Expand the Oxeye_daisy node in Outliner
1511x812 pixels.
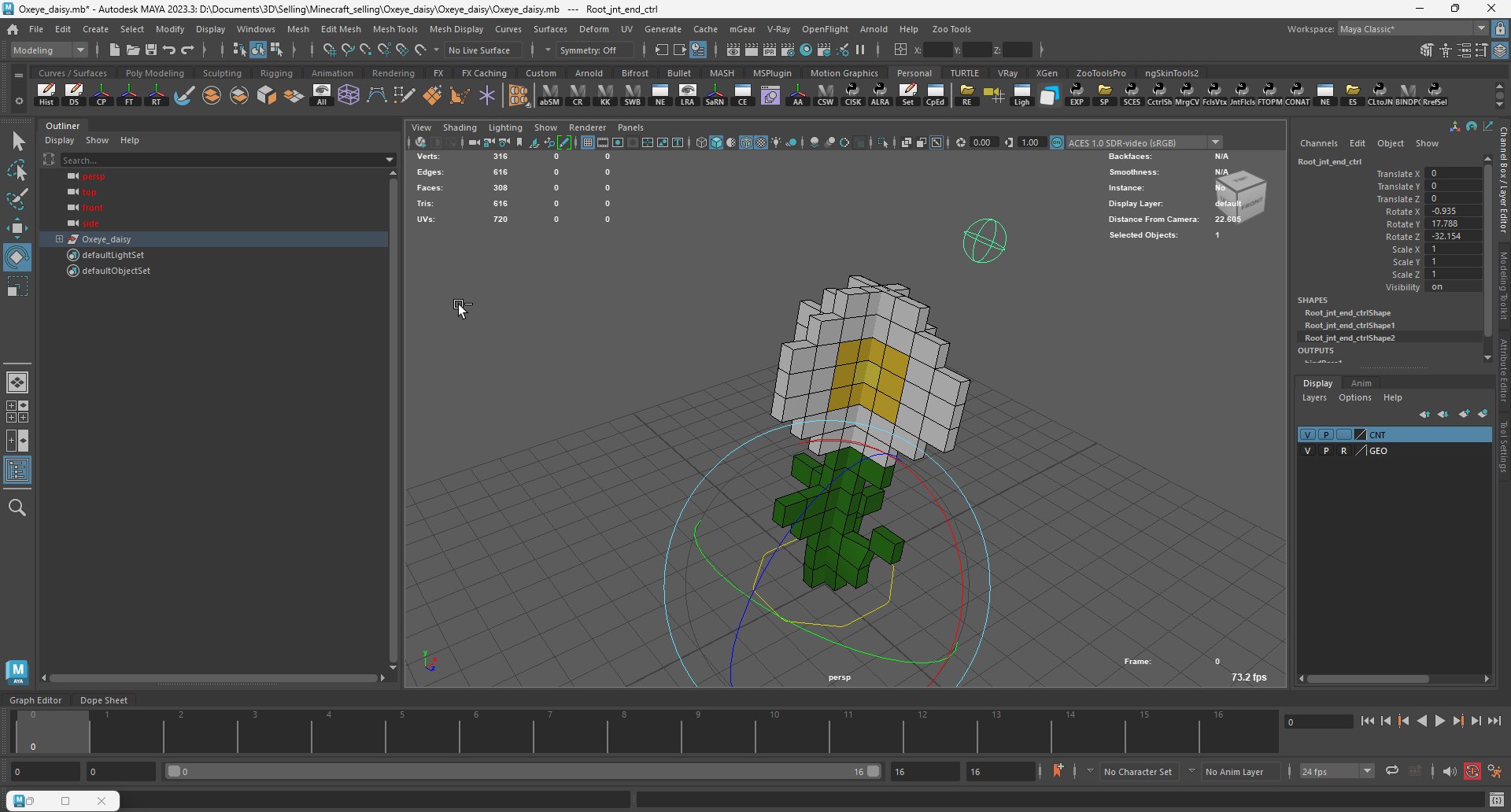coord(59,238)
